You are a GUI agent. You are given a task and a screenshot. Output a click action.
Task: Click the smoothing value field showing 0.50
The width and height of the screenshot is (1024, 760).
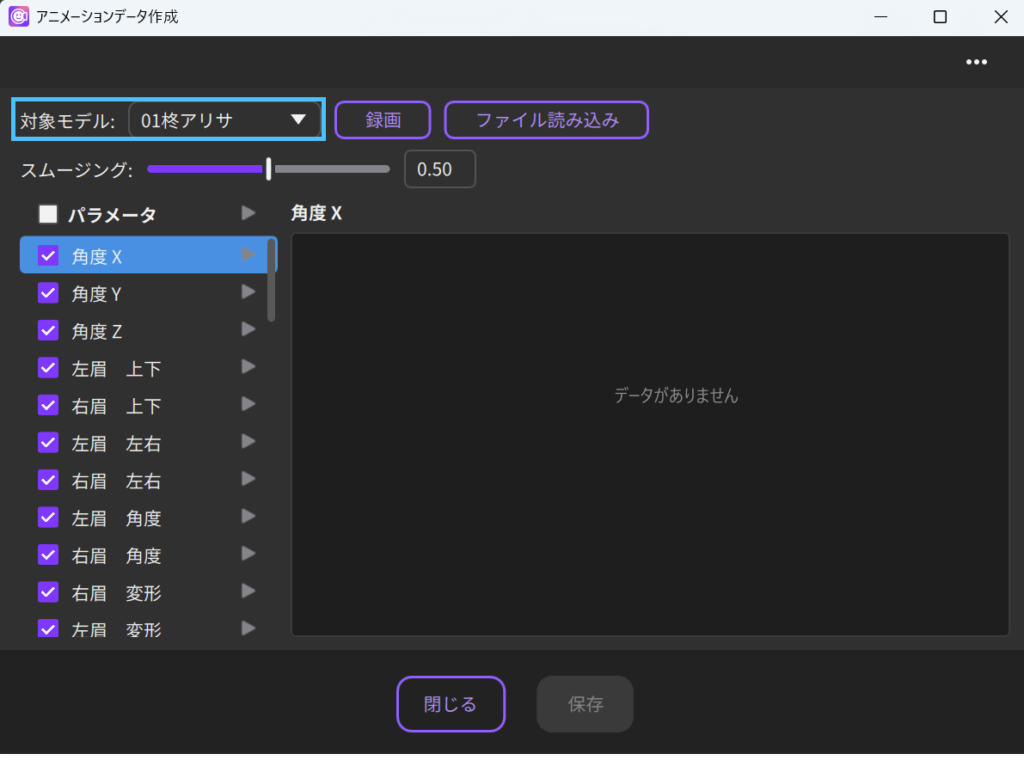[439, 169]
